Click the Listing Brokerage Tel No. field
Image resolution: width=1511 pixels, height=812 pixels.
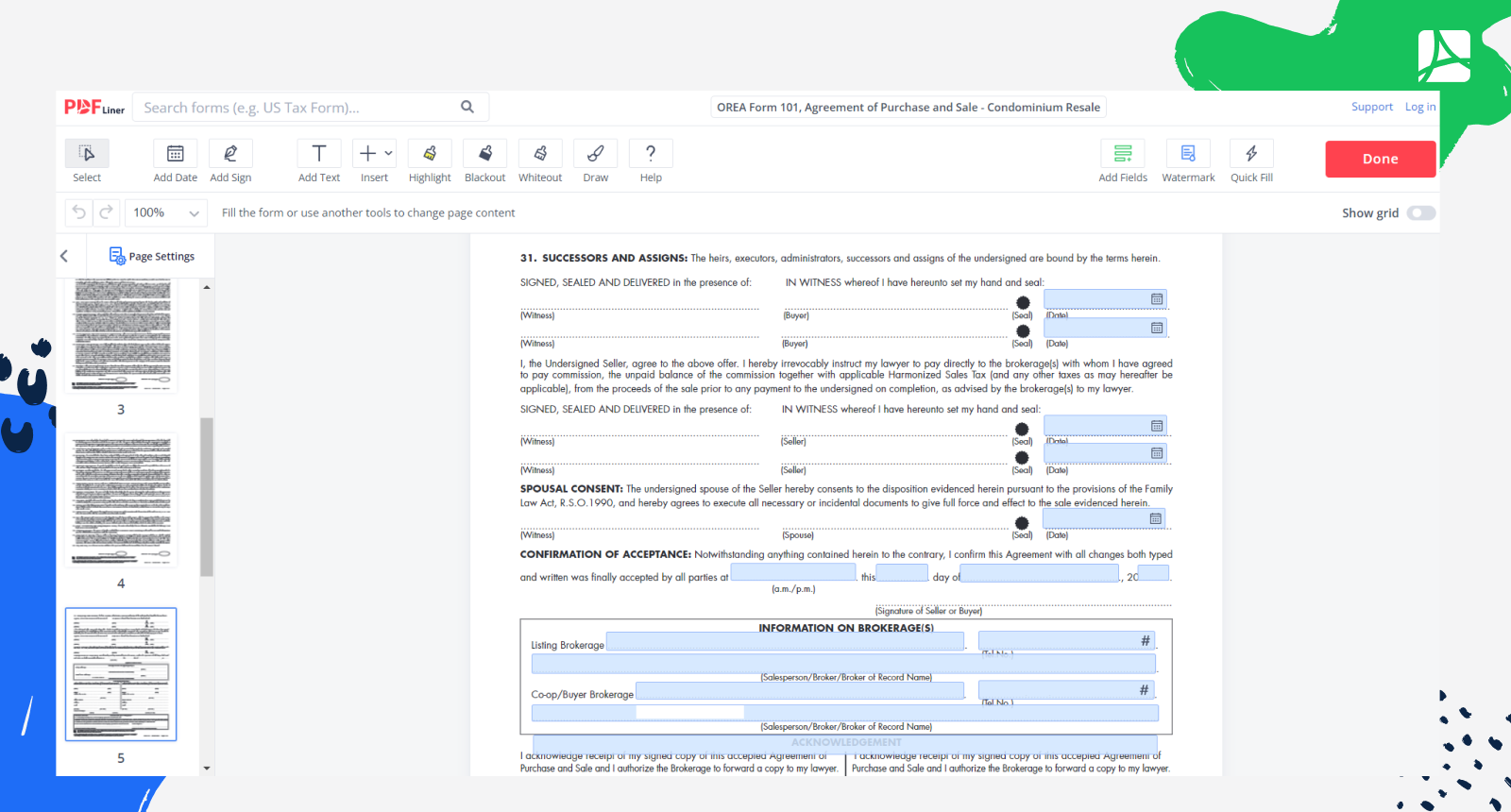click(1066, 641)
